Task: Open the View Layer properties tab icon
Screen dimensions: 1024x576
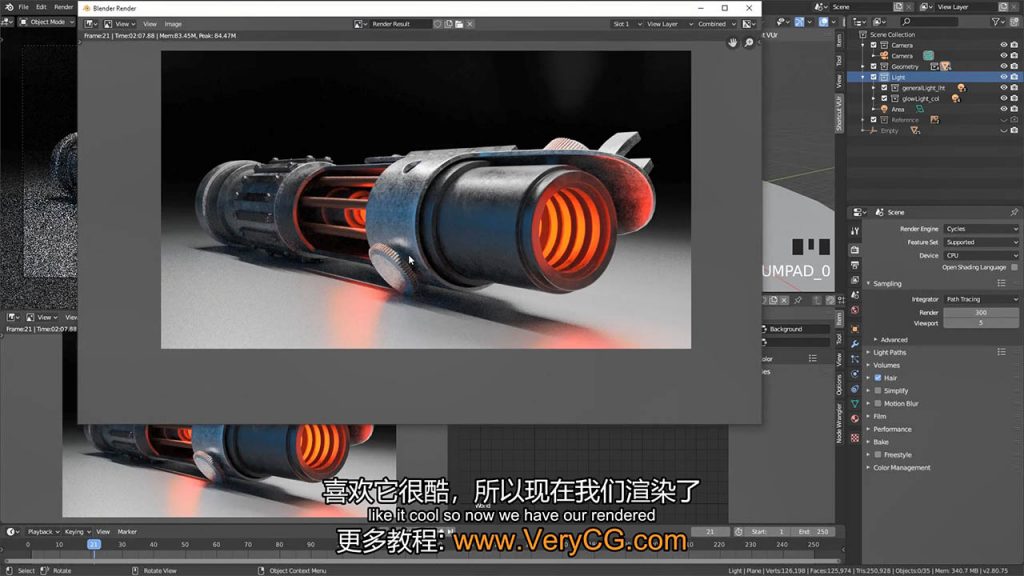Action: [855, 280]
